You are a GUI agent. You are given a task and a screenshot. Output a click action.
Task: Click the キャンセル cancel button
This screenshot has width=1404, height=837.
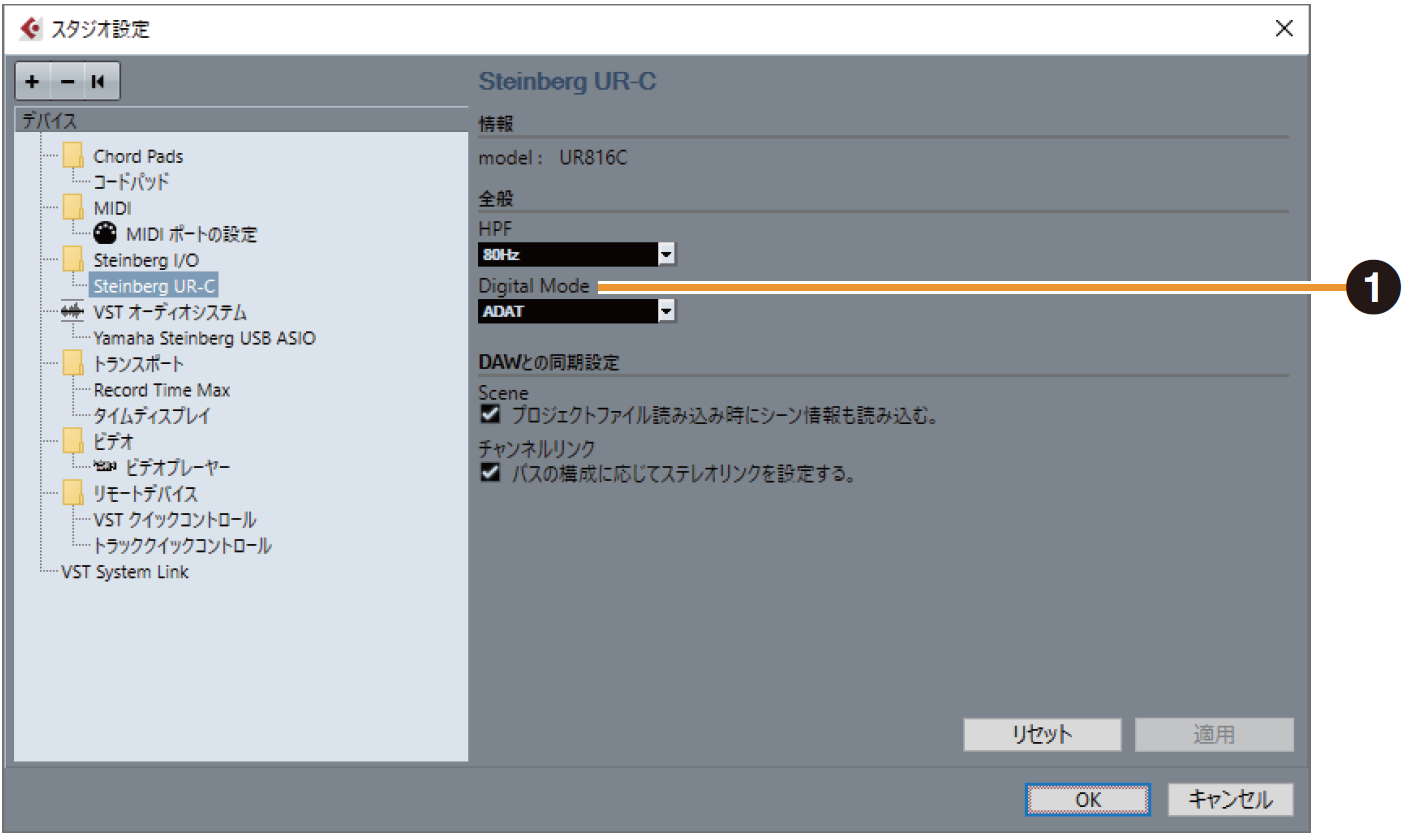pos(1229,800)
